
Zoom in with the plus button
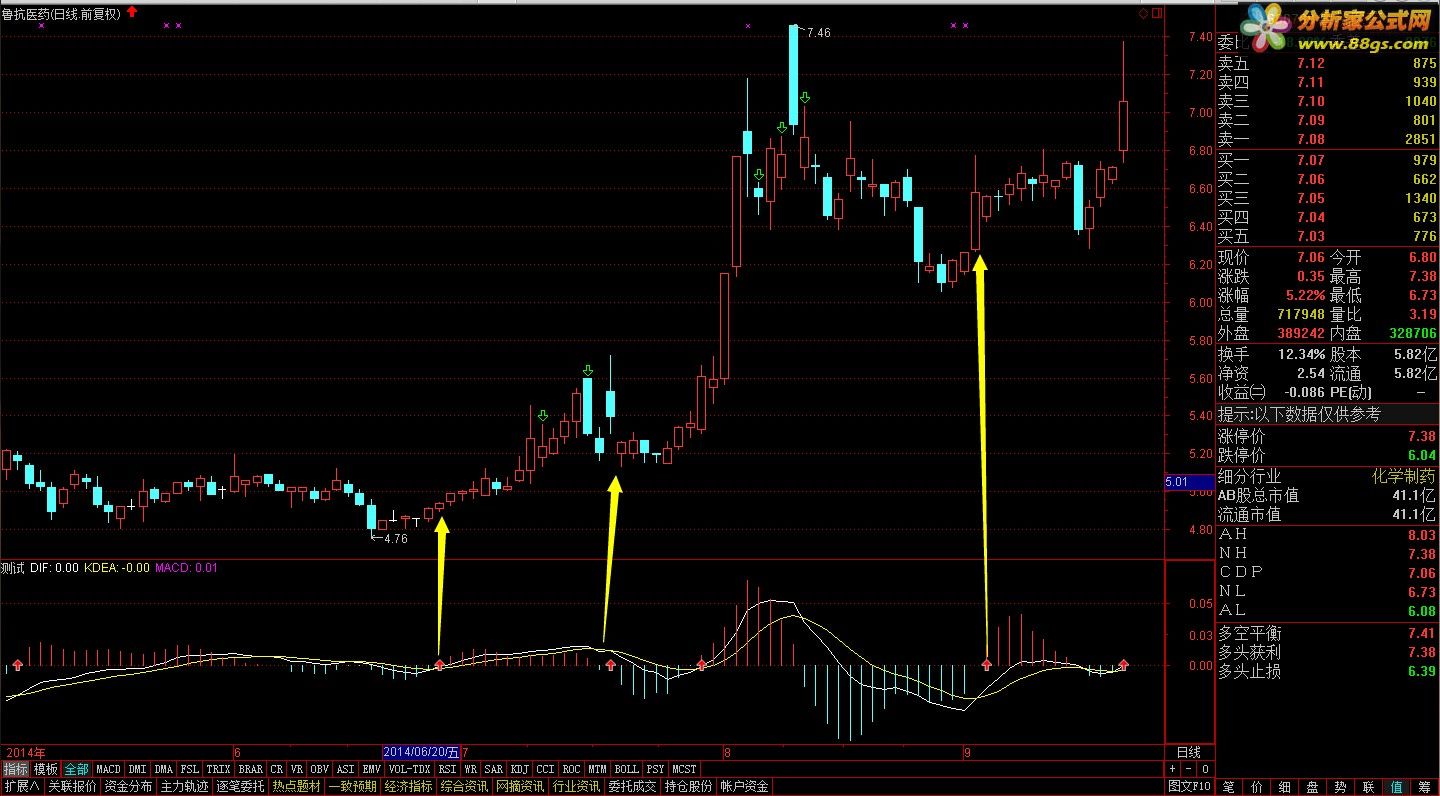coord(1173,769)
